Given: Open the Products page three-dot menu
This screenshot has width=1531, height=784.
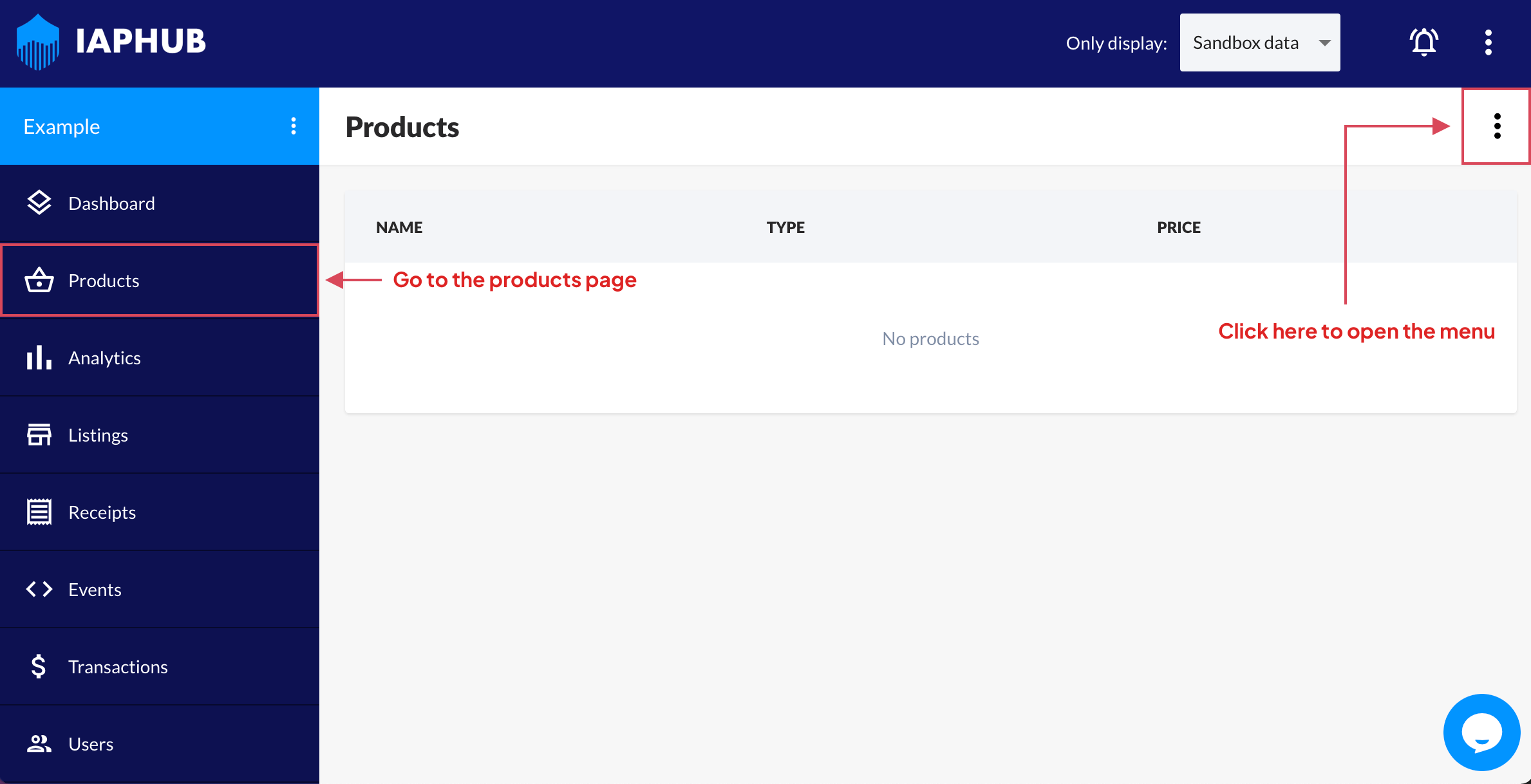Looking at the screenshot, I should click(1497, 126).
